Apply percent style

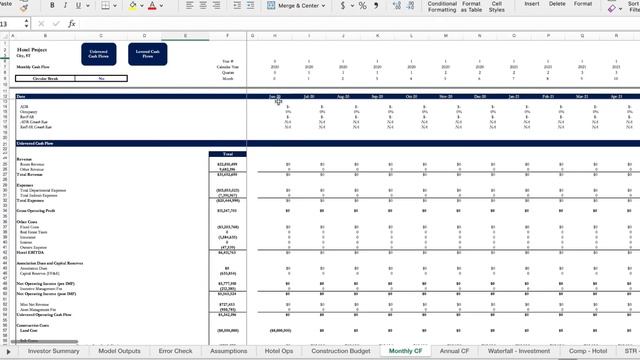pyautogui.click(x=362, y=5)
